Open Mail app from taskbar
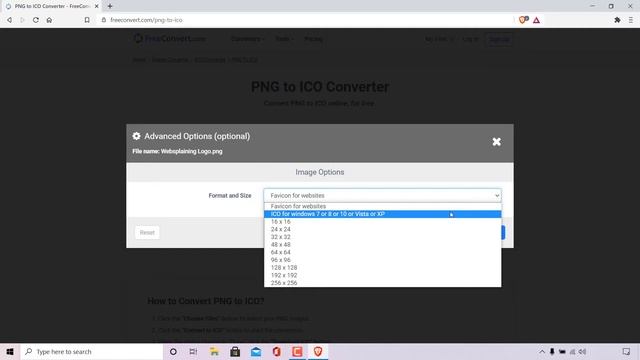This screenshot has width=640, height=360. (x=256, y=351)
